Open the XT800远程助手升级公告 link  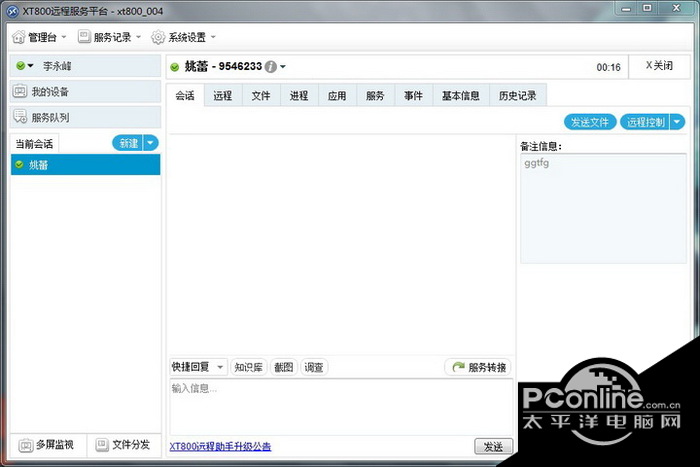220,446
